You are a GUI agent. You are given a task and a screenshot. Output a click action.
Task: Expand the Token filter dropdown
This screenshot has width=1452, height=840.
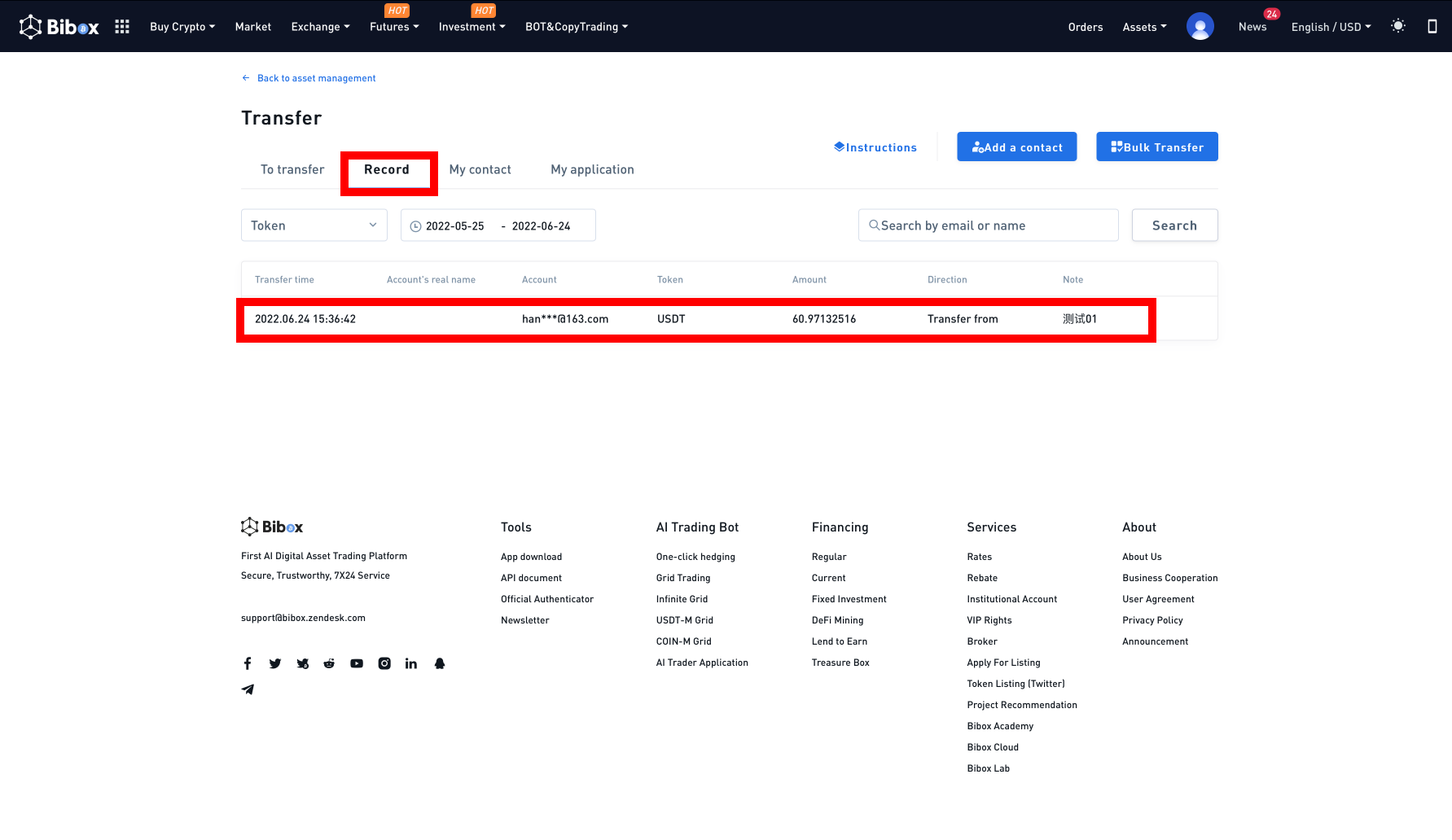(314, 225)
